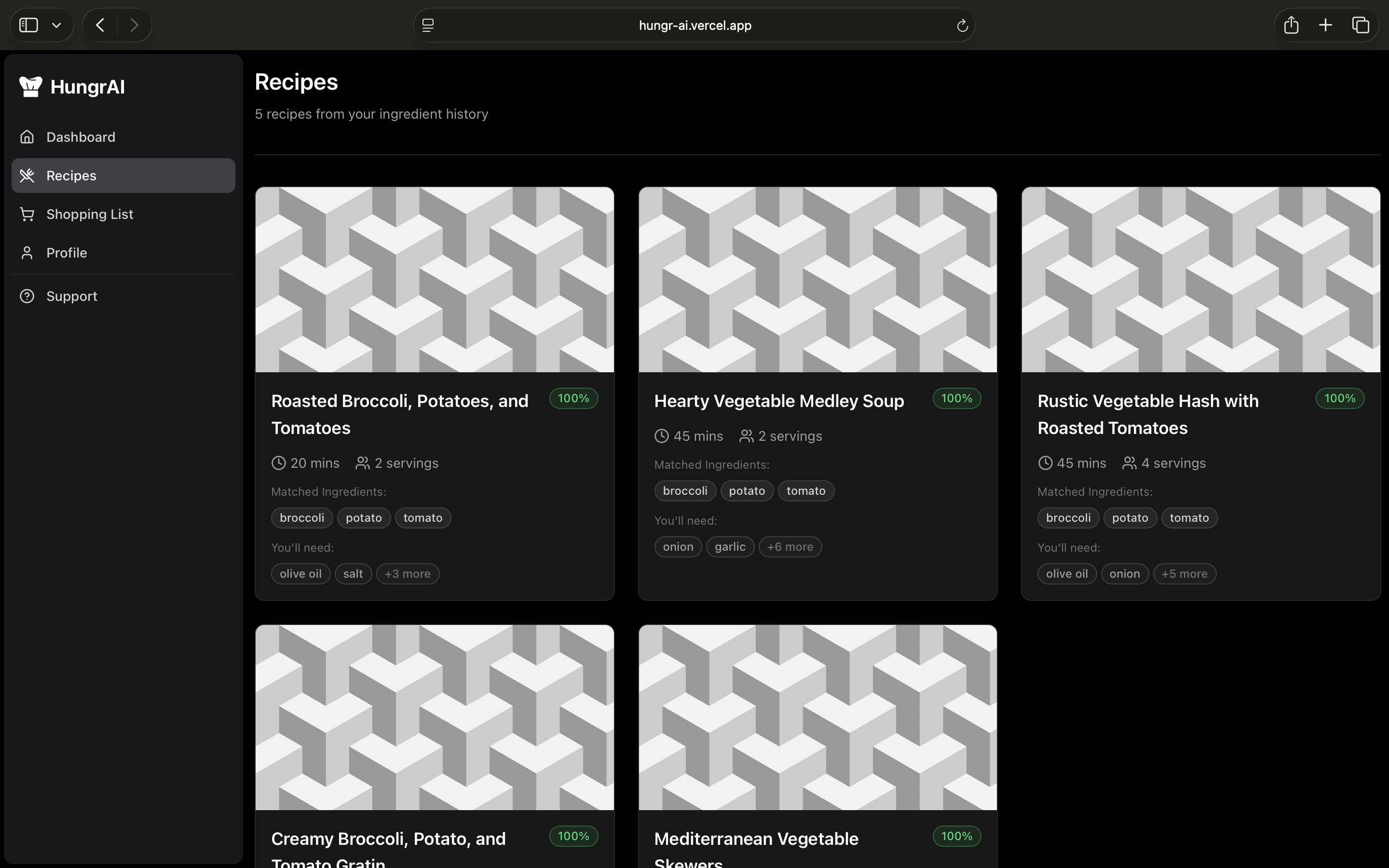Expand '+3 more' ingredients on the Roasted Broccoli card

(408, 573)
